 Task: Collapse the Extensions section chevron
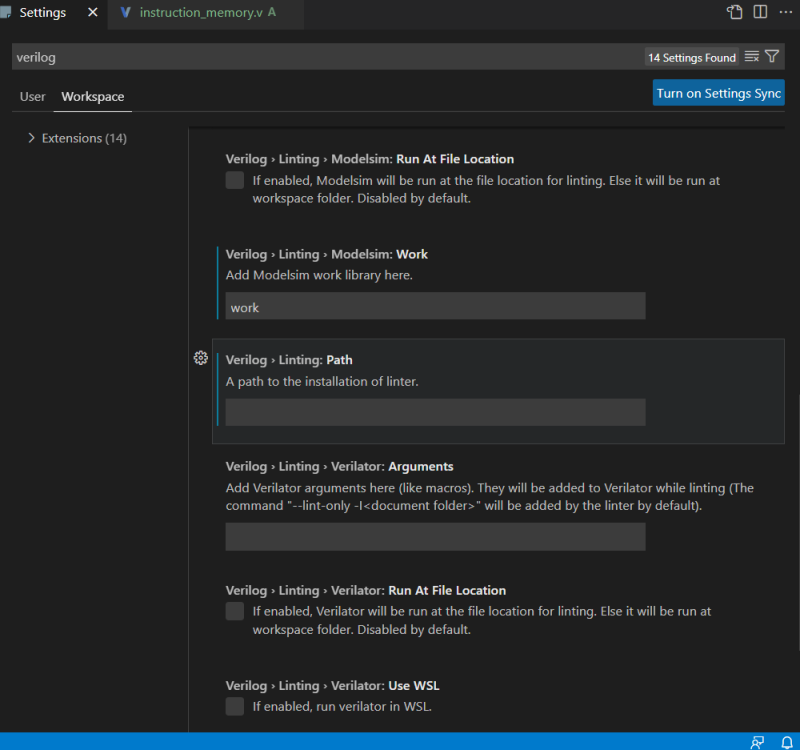(x=31, y=138)
